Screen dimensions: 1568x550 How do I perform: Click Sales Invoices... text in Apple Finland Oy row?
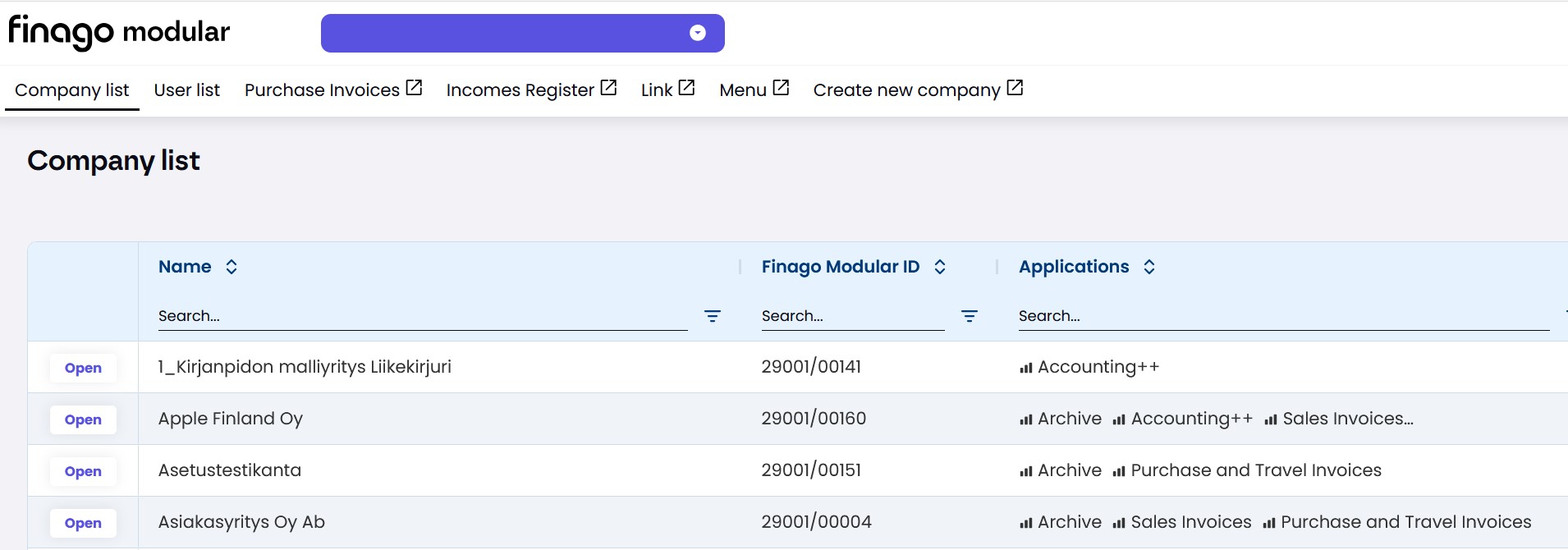tap(1348, 419)
